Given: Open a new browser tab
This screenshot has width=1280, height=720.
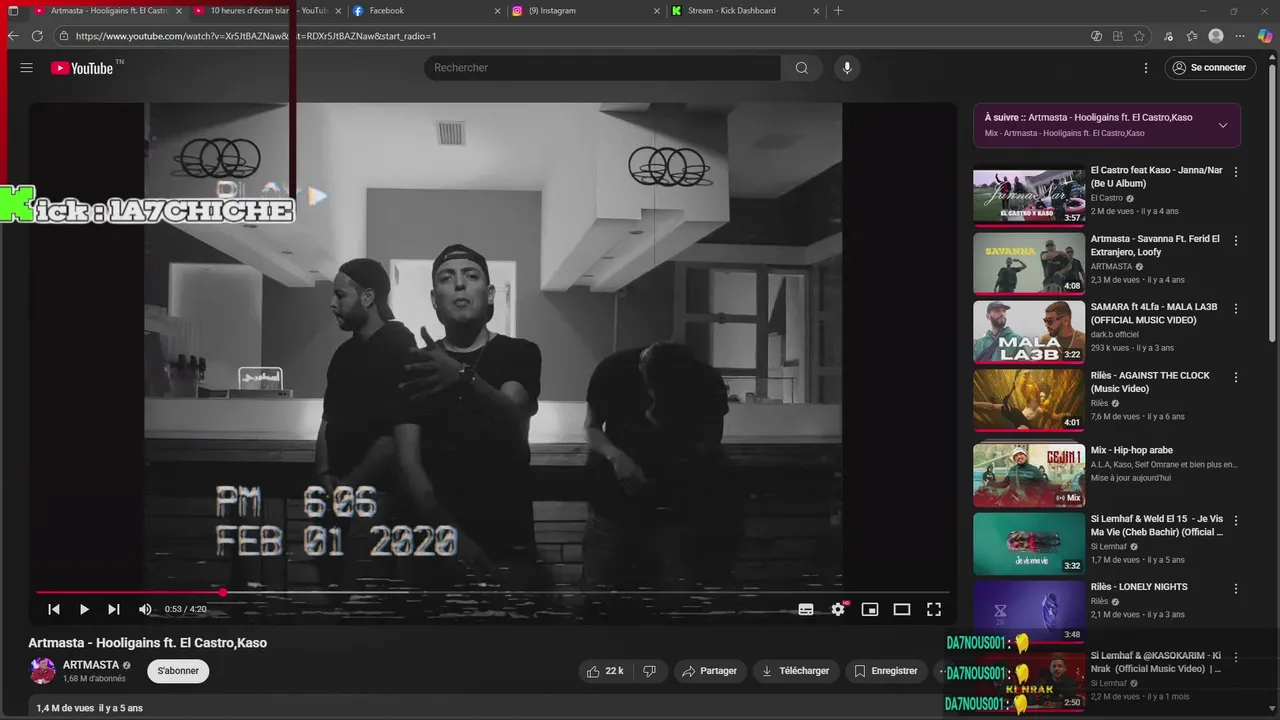Looking at the screenshot, I should (x=838, y=11).
